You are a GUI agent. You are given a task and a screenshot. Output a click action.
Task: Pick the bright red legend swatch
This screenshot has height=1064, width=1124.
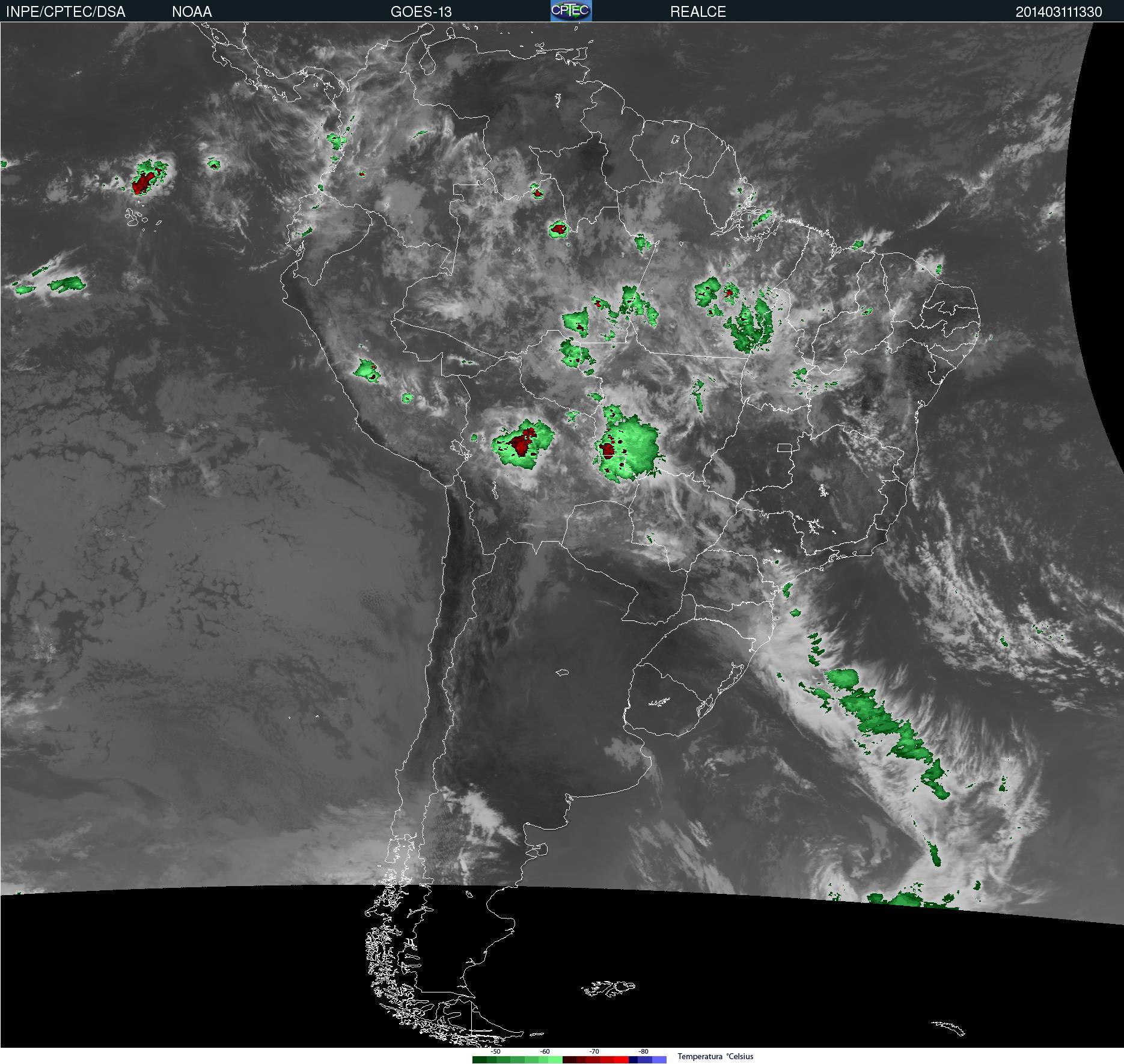622,1060
